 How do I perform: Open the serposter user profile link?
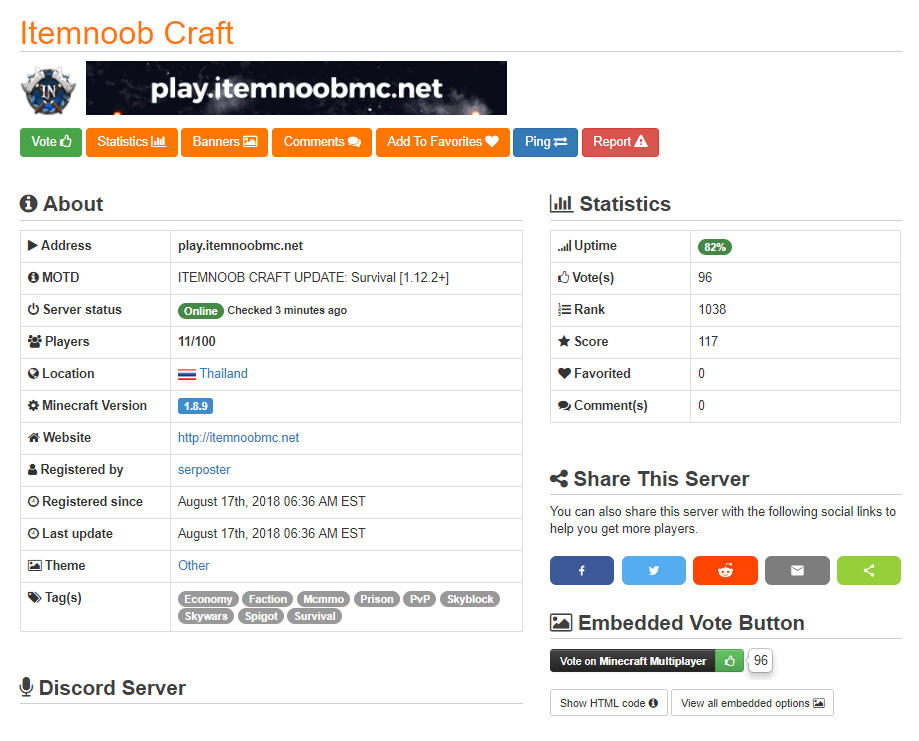point(204,470)
